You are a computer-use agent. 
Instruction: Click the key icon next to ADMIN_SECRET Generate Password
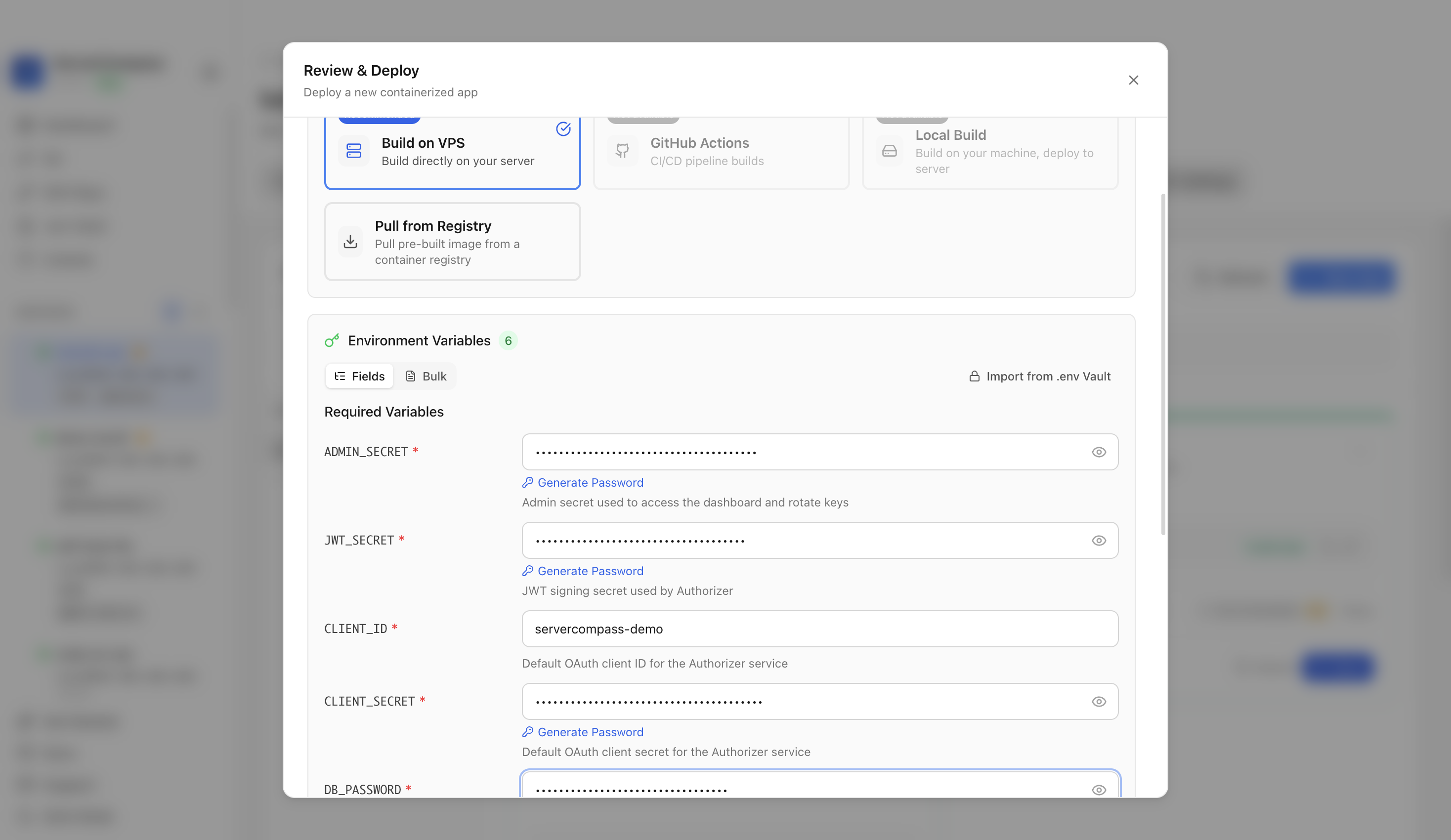527,482
